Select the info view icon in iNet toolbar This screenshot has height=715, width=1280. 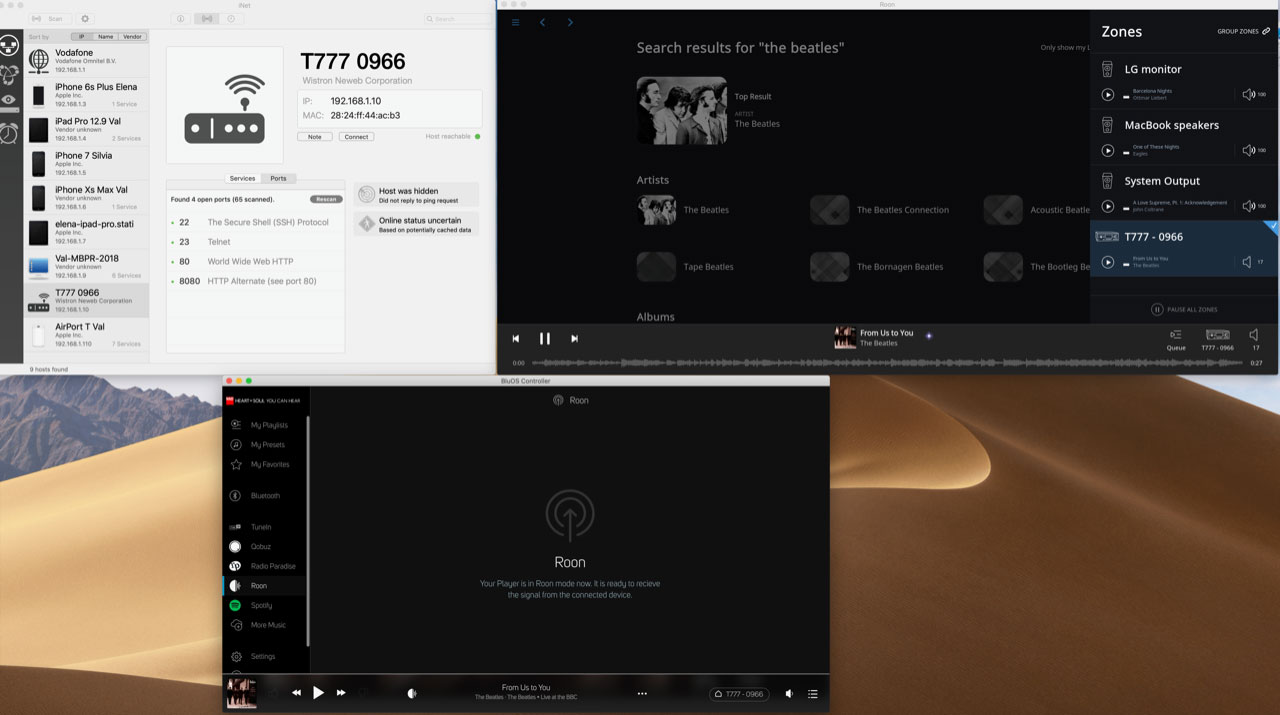181,19
